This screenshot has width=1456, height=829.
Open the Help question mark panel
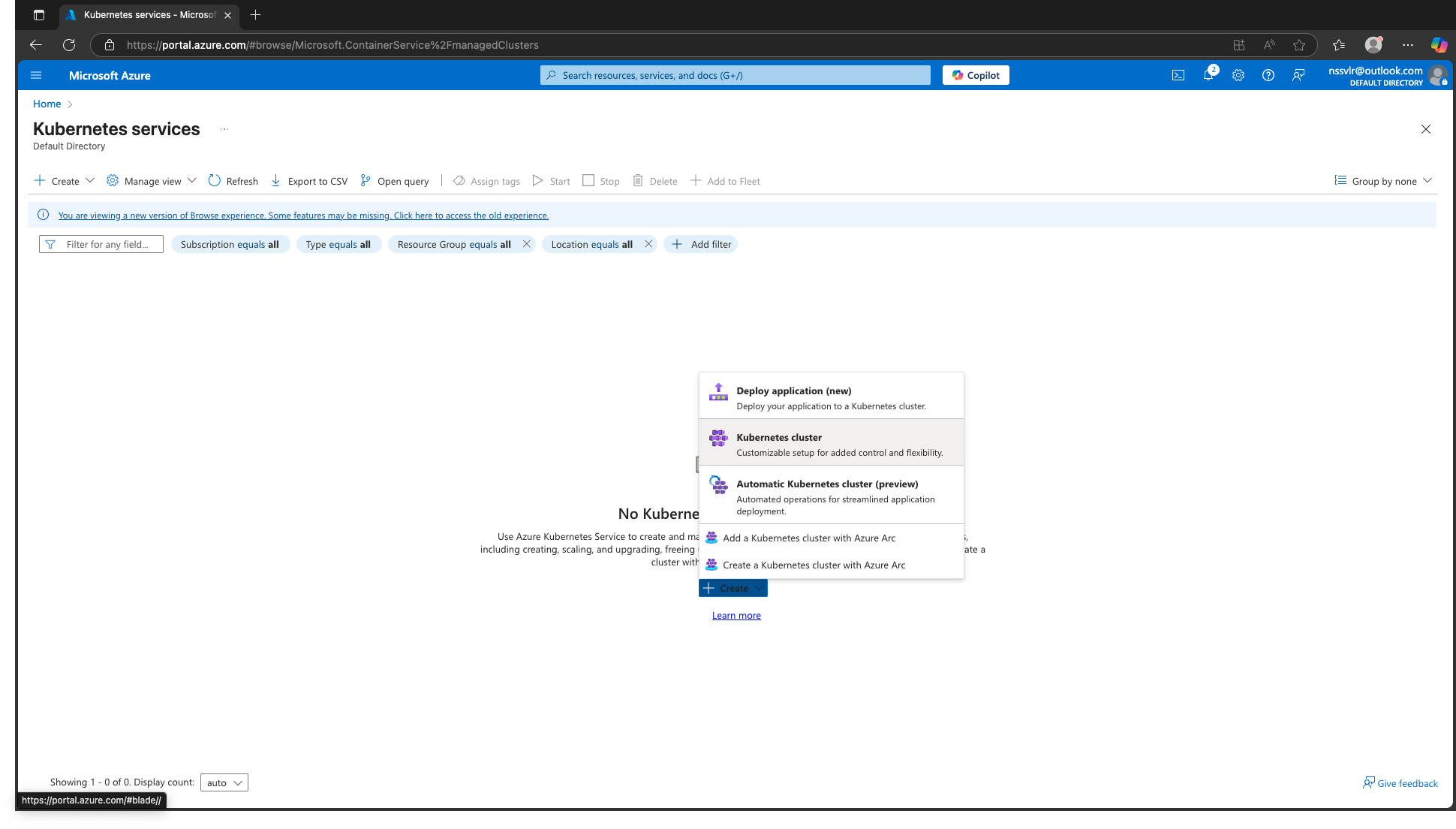point(1268,75)
